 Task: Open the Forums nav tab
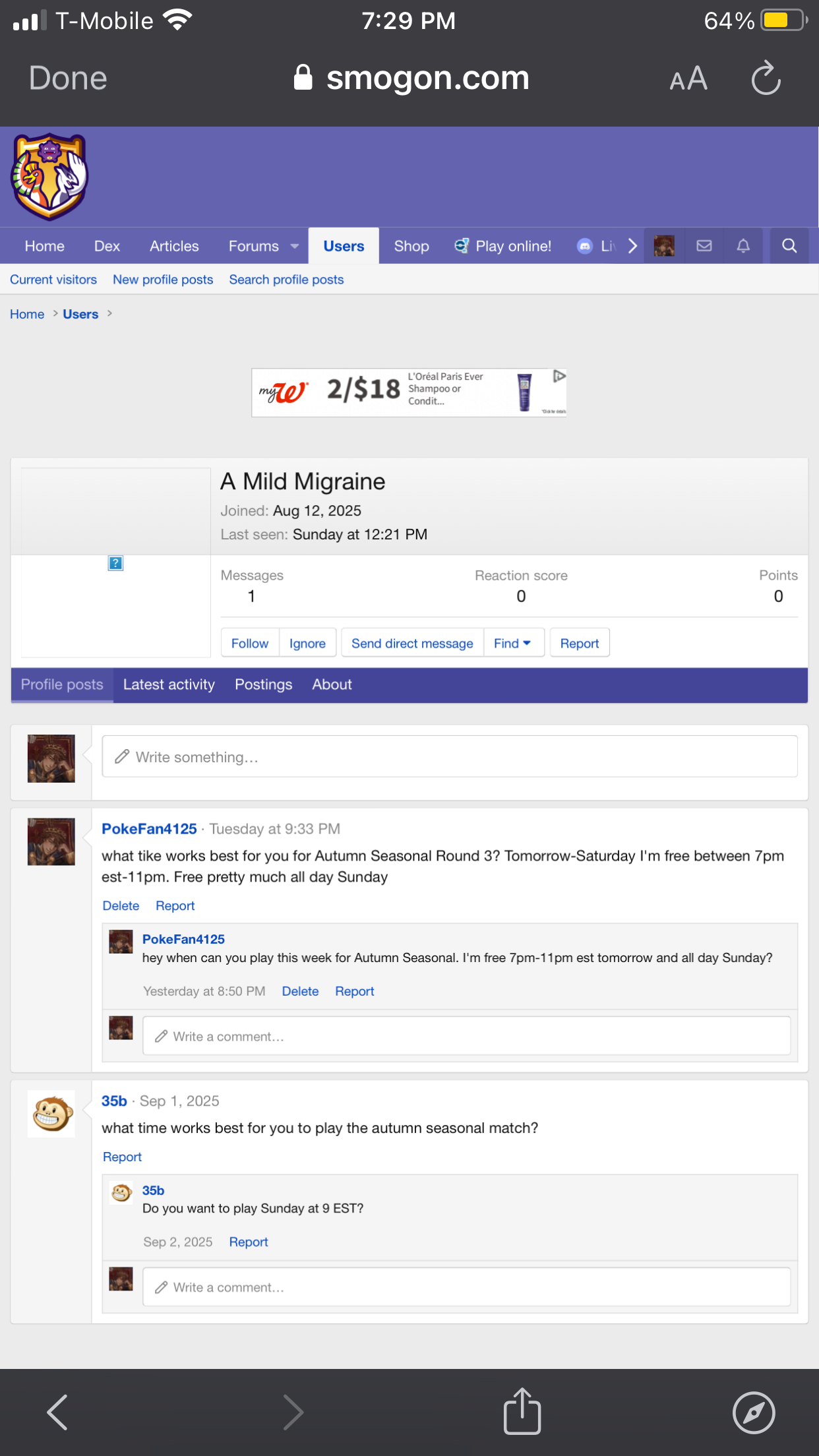pyautogui.click(x=254, y=246)
